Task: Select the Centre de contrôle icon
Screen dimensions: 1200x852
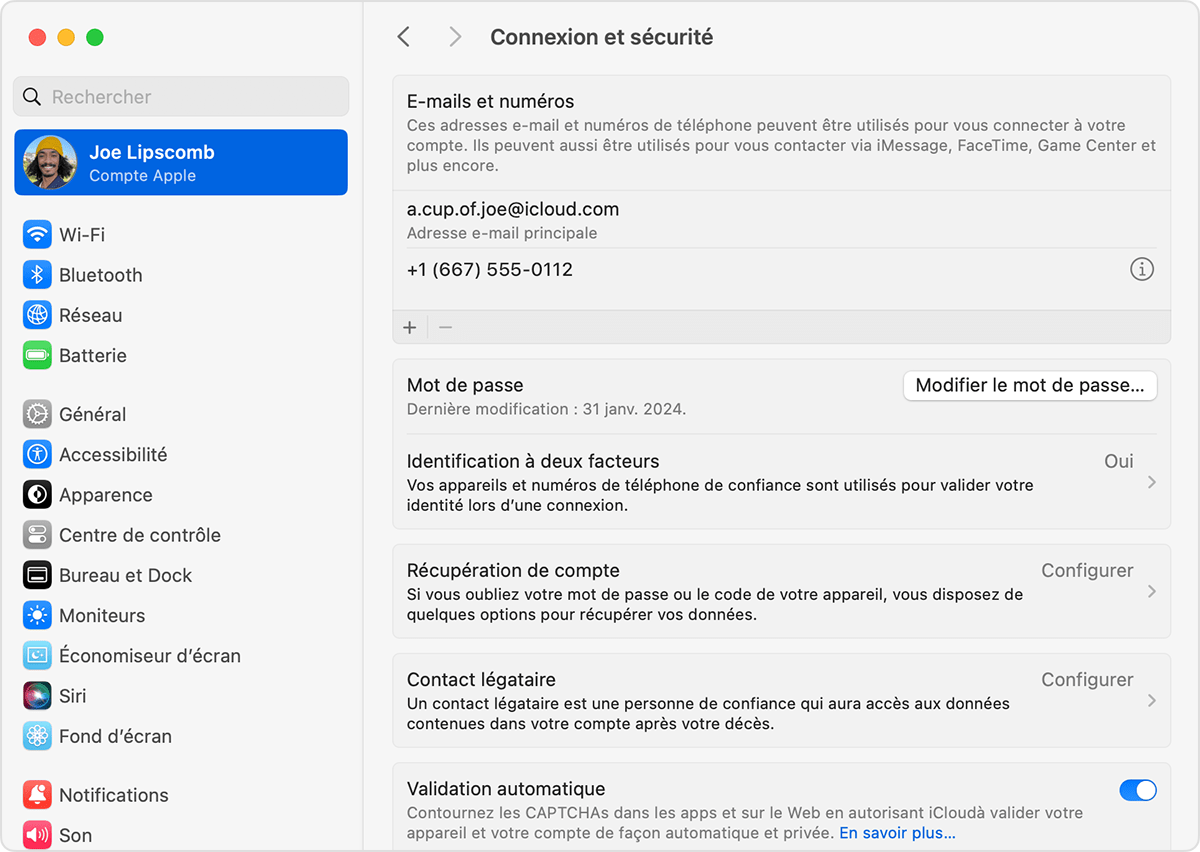Action: 37,535
